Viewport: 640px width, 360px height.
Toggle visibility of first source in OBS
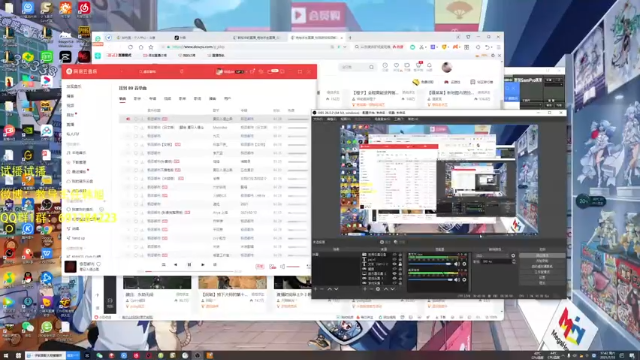(395, 254)
